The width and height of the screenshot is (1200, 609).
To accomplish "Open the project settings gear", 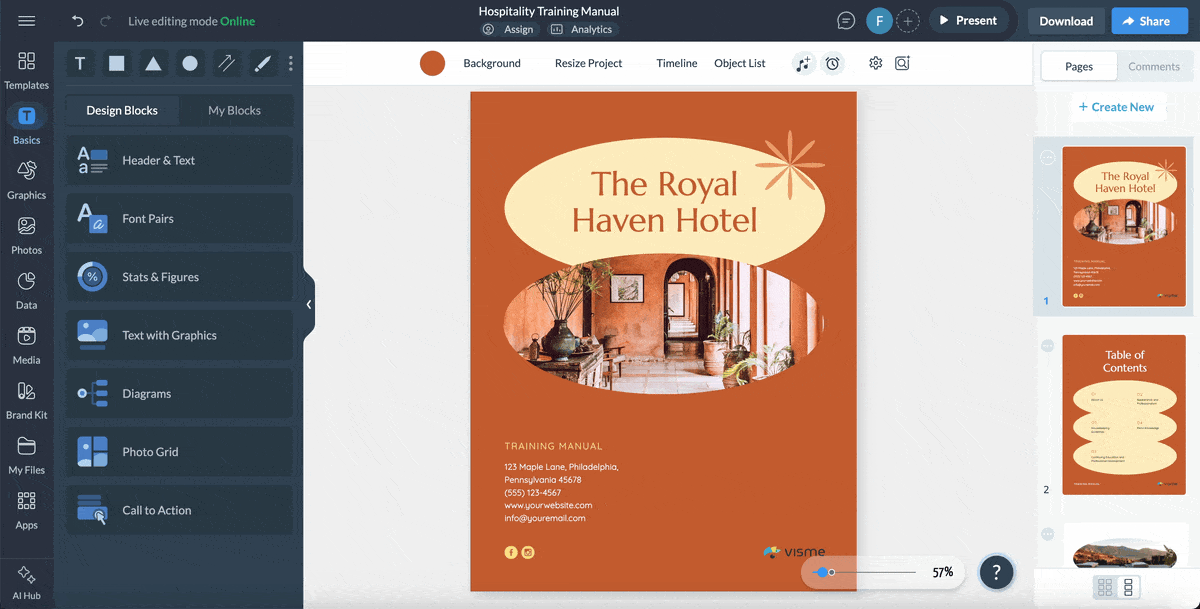I will (875, 63).
